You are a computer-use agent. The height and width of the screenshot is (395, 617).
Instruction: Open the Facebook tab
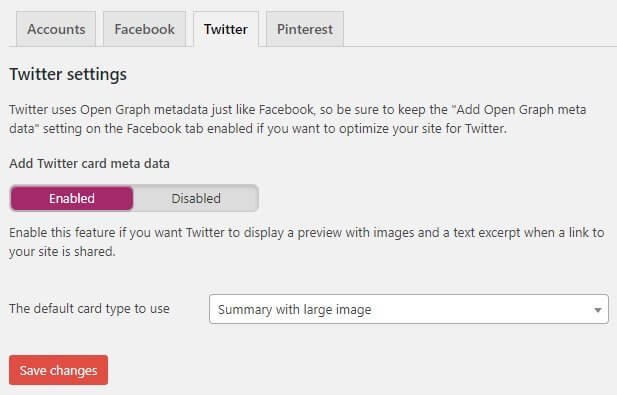(144, 29)
